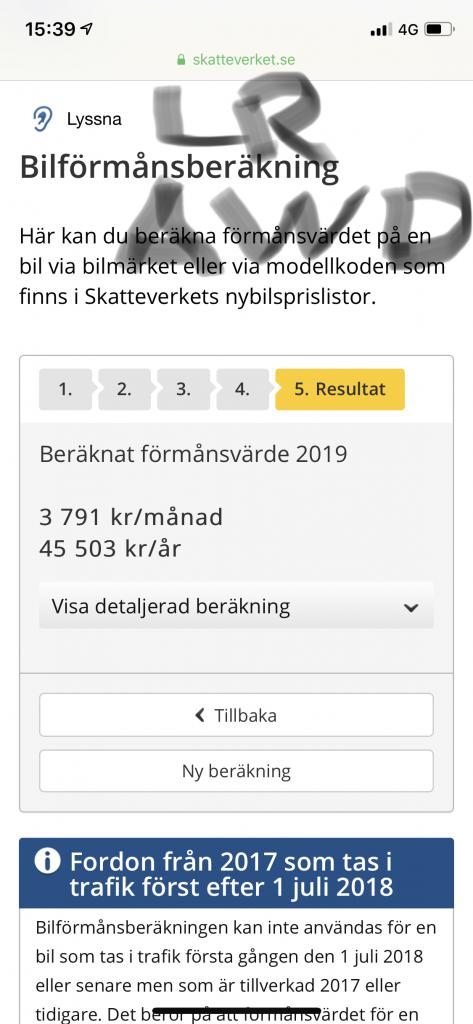Click the Tillbaka button
The image size is (473, 1024).
(236, 715)
